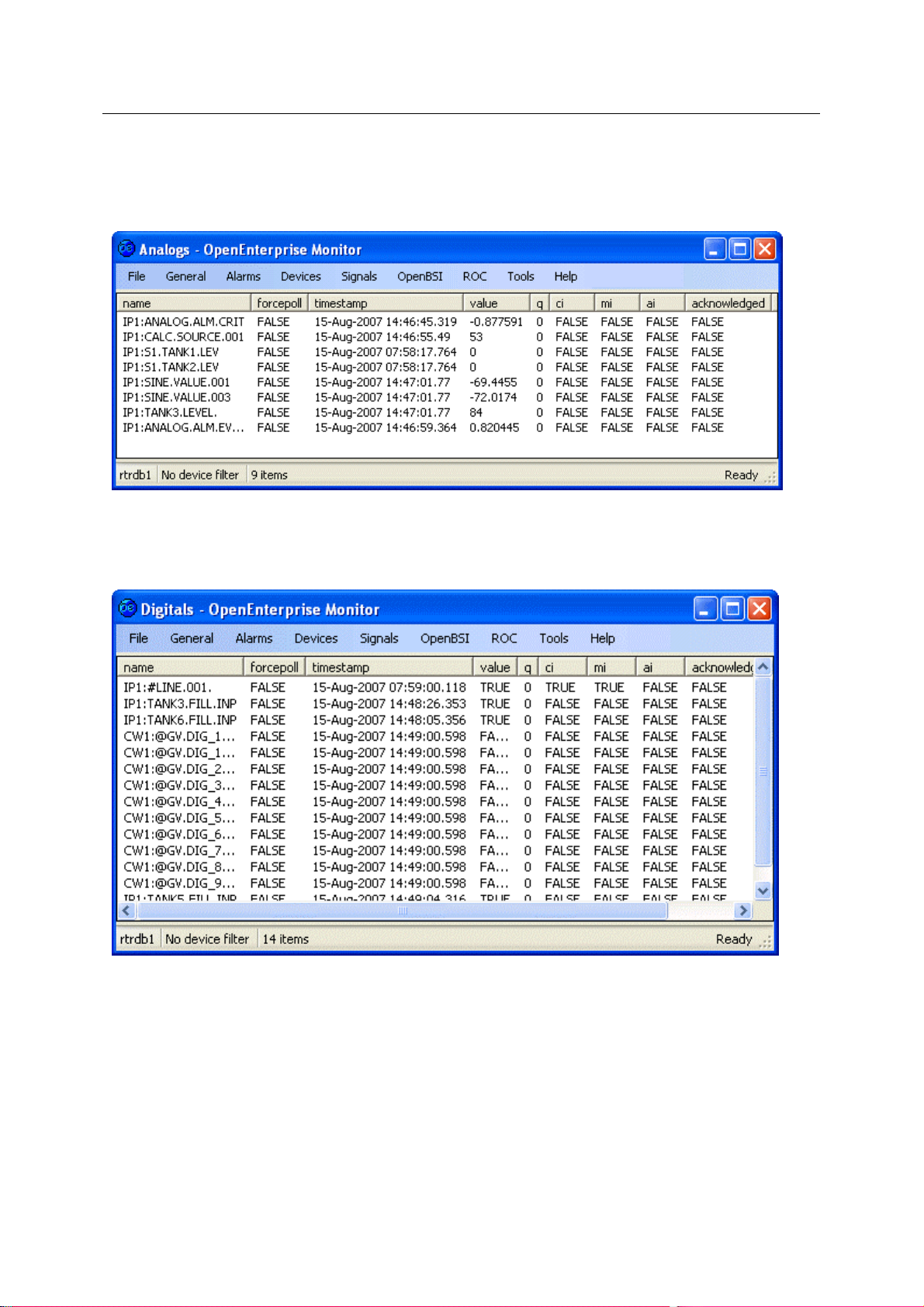
Task: Click '14 items' in Digitals status bar
Action: pyautogui.click(x=286, y=939)
